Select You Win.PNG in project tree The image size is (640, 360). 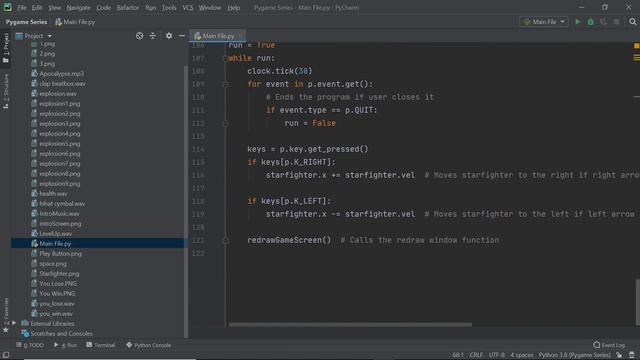57,293
